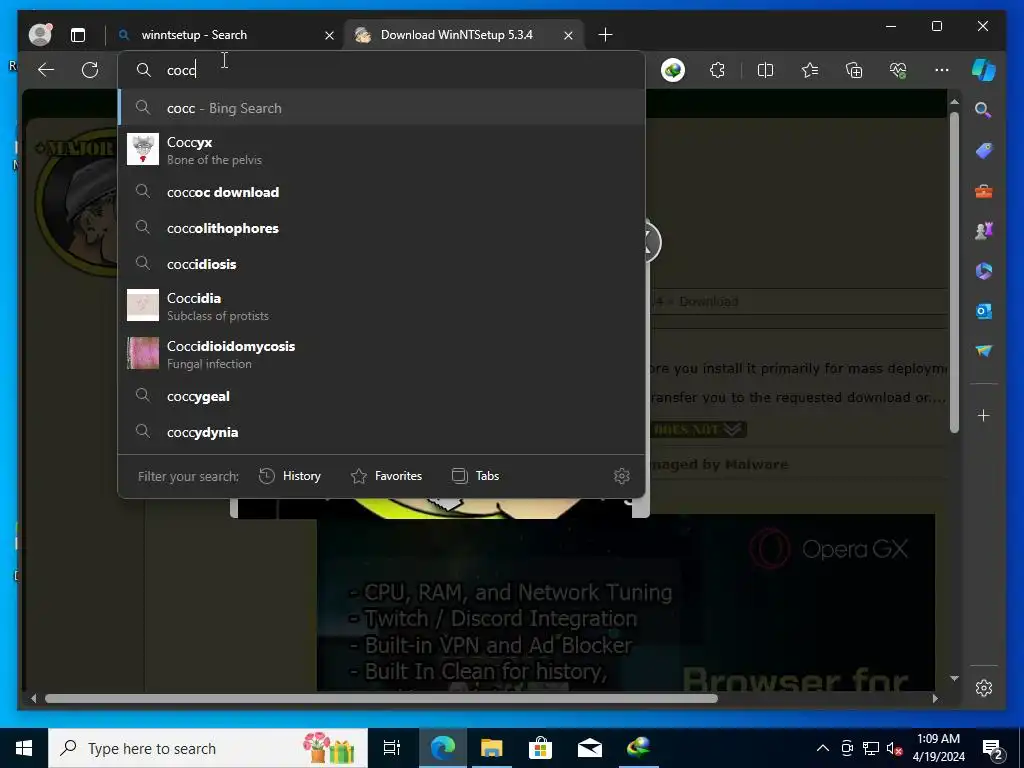
Task: Open sidebar Microsoft 365 icon
Action: pyautogui.click(x=984, y=271)
